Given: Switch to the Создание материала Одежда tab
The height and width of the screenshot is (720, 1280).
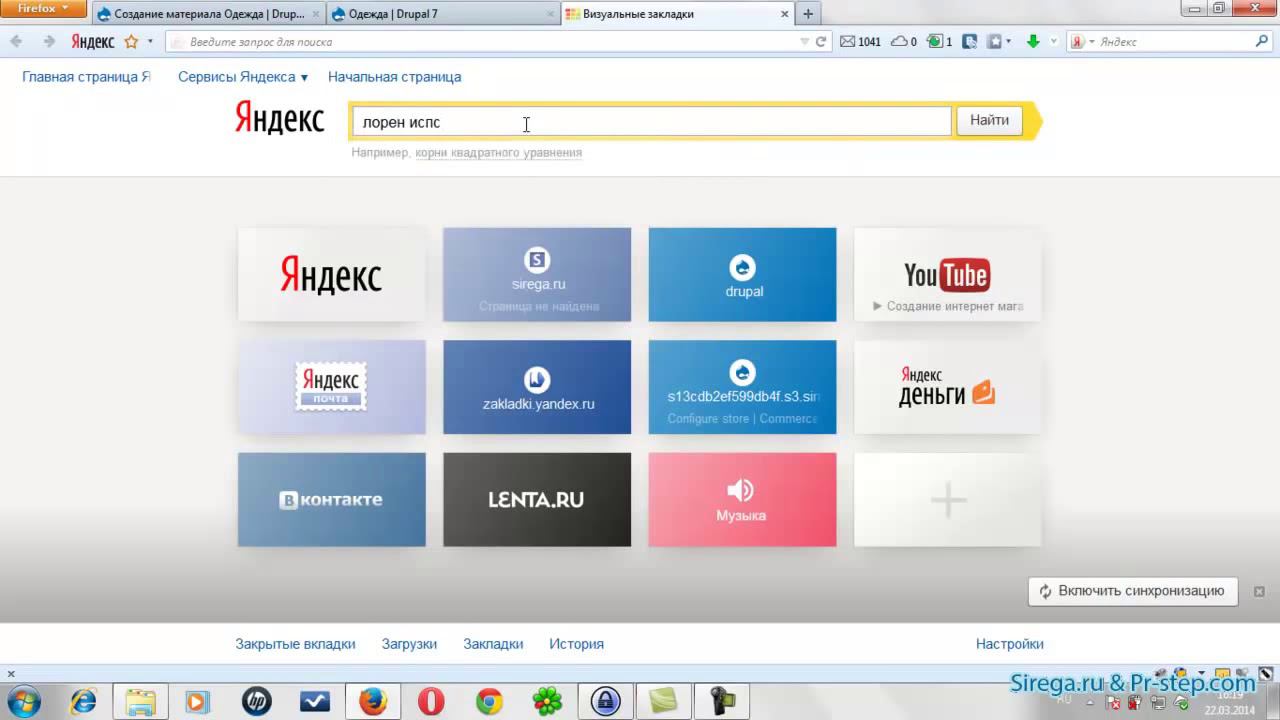Looking at the screenshot, I should pos(208,14).
